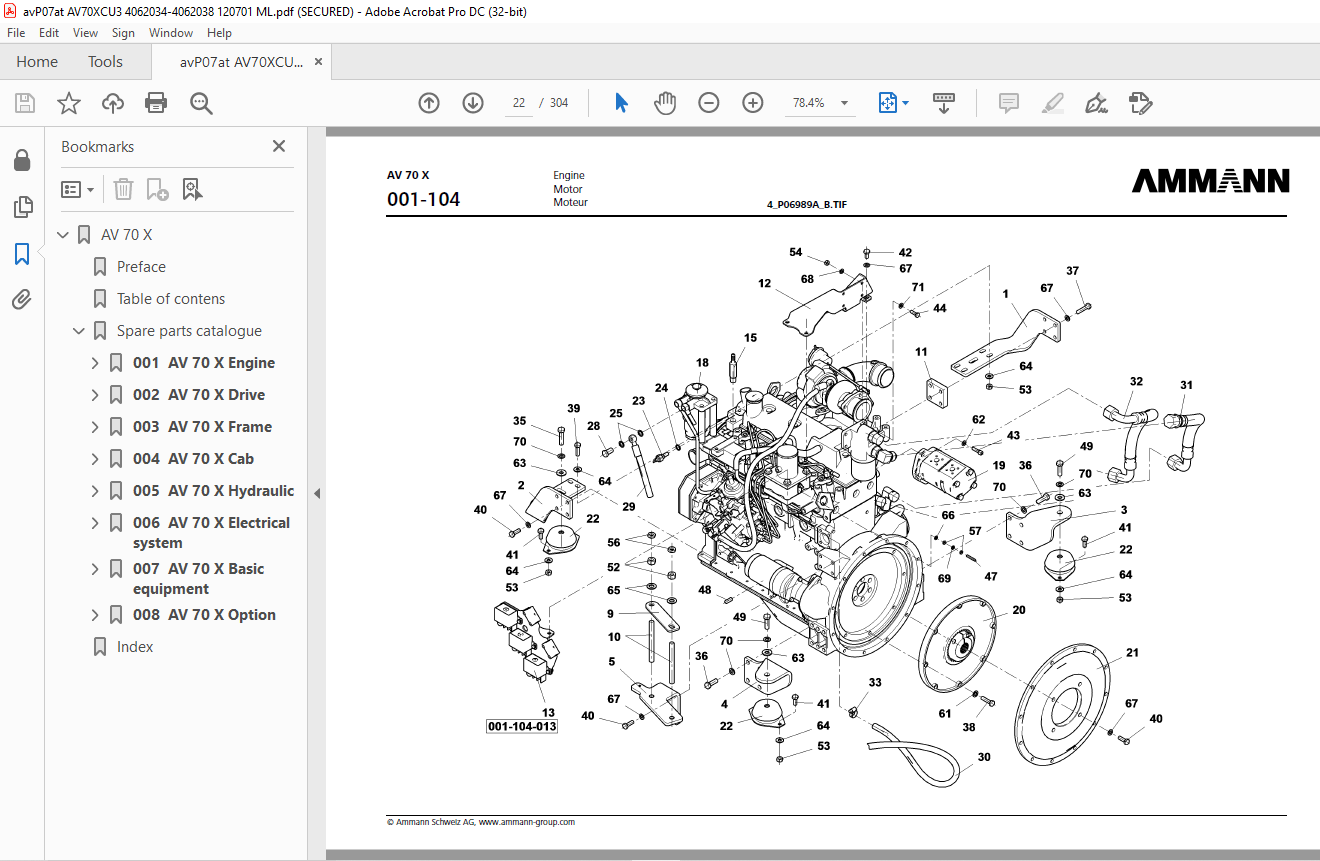Image resolution: width=1320 pixels, height=861 pixels.
Task: Click the upload to cloud icon
Action: tap(113, 103)
